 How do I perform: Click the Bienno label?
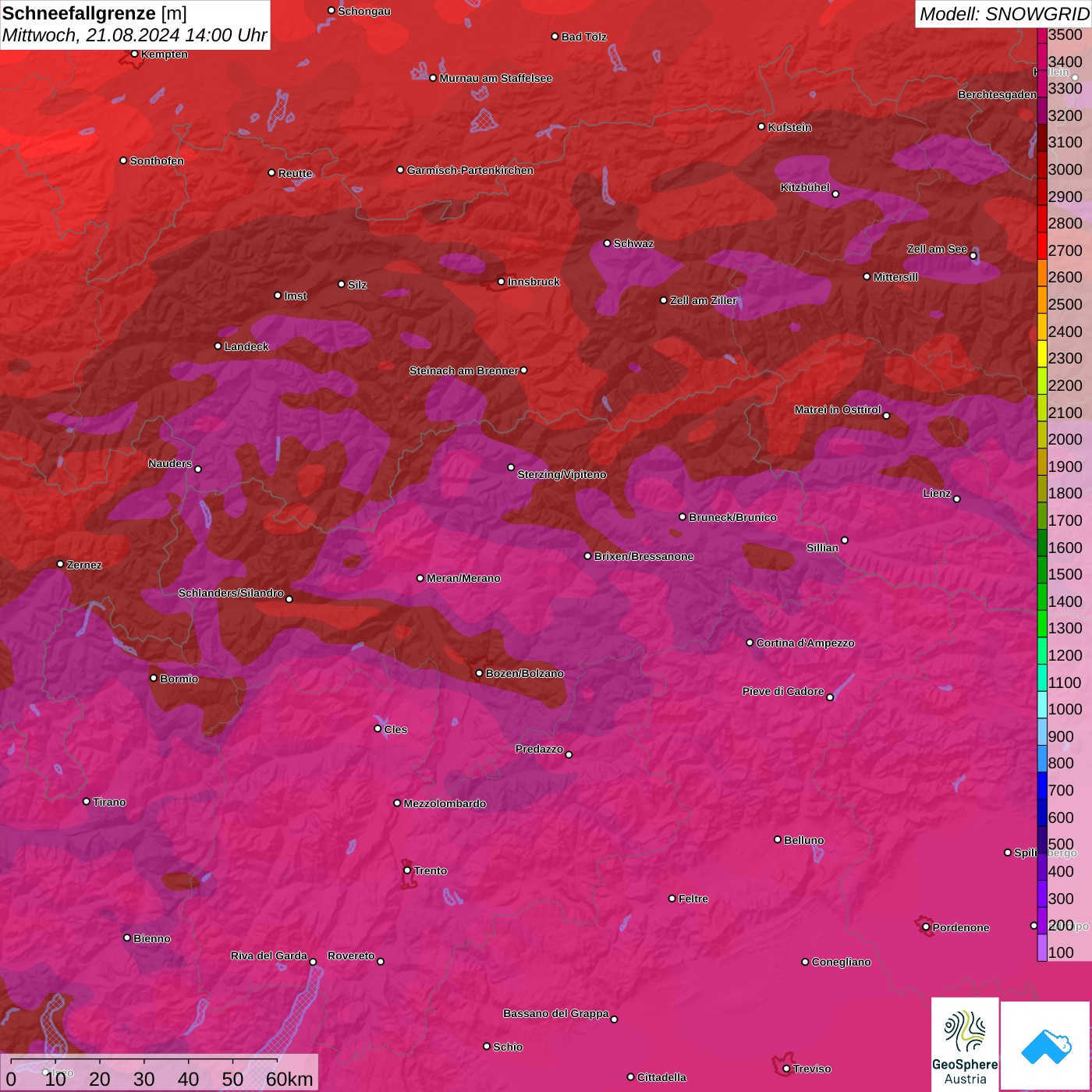[x=151, y=938]
